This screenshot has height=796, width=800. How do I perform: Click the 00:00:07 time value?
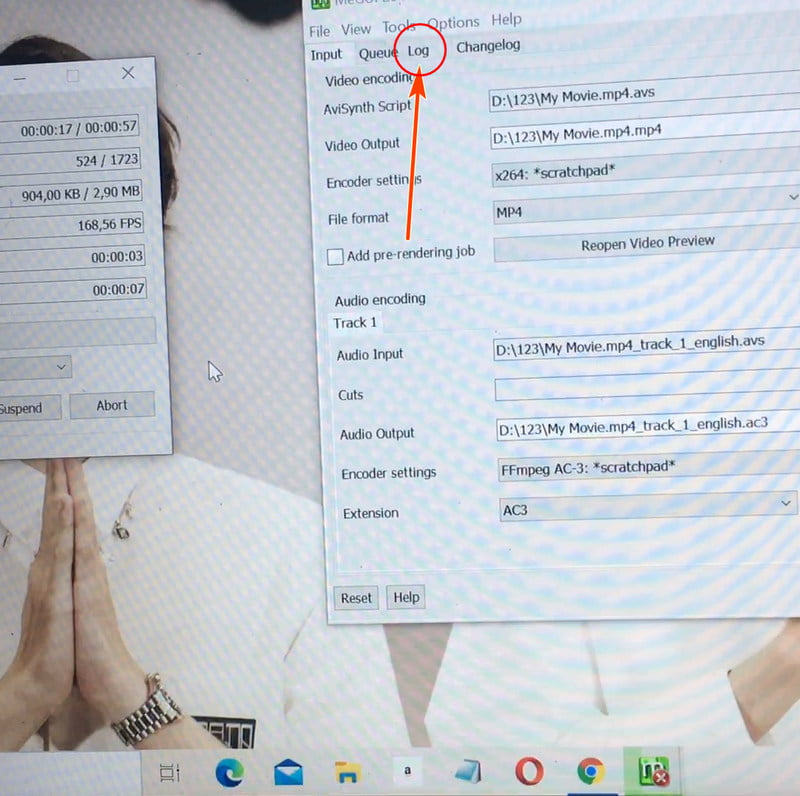pos(118,289)
